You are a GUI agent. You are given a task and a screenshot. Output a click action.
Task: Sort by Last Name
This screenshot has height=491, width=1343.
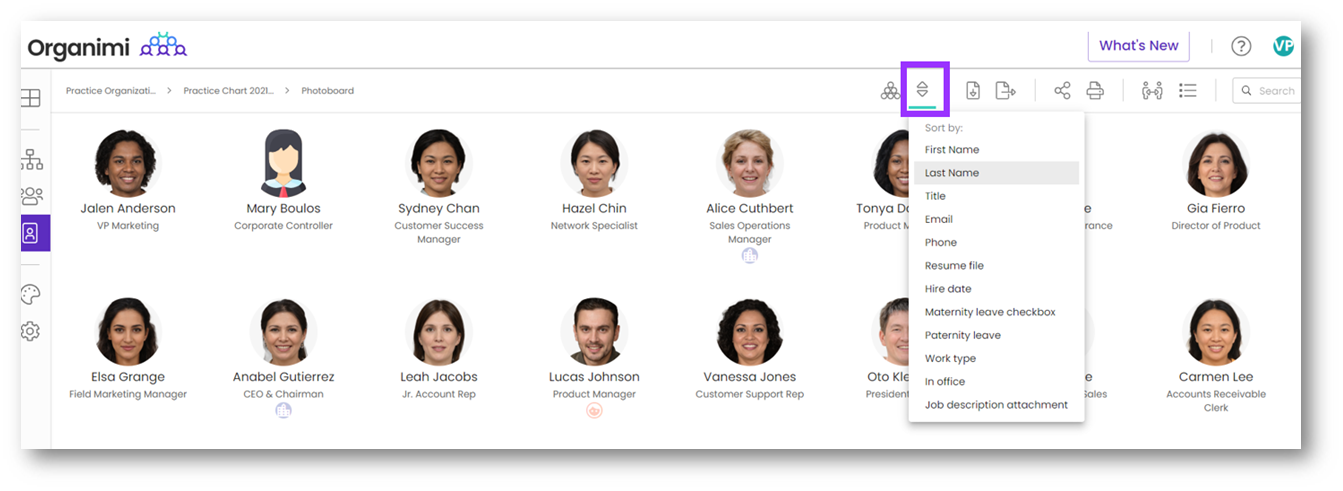point(952,173)
